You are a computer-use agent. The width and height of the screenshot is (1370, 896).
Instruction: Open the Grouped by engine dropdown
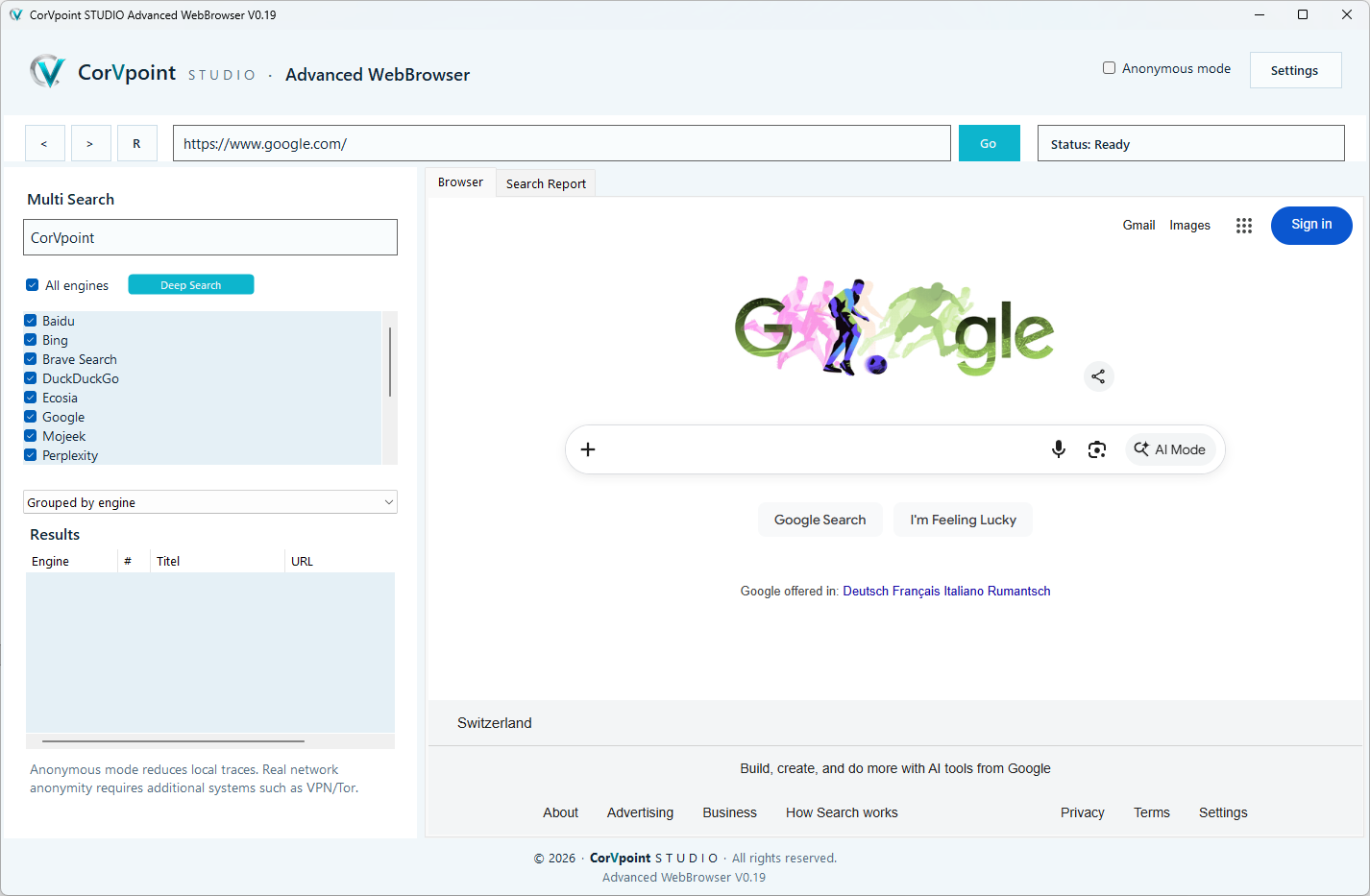(210, 502)
